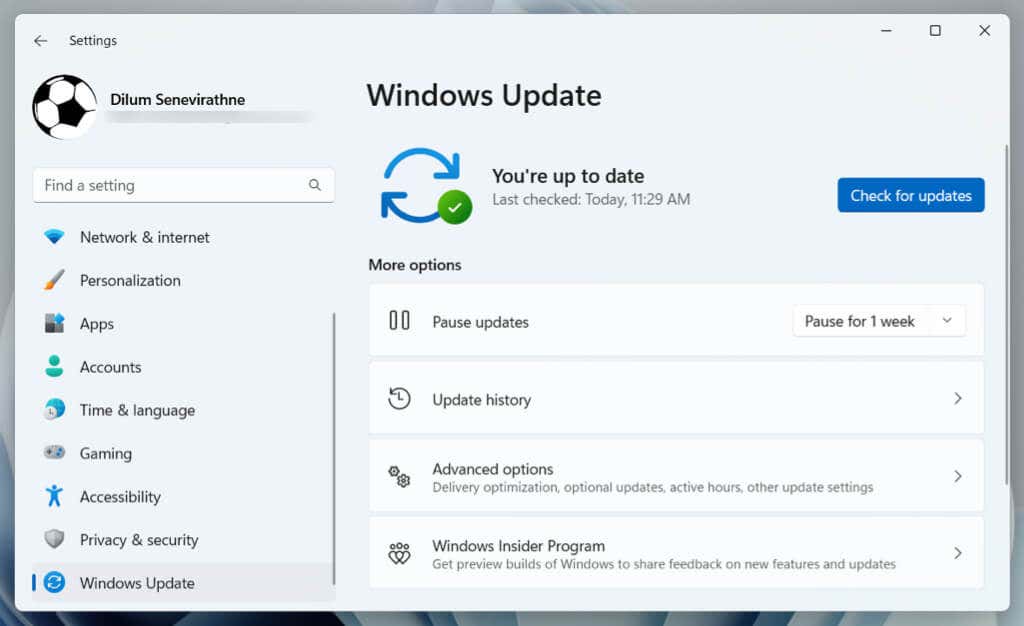The image size is (1024, 626).
Task: Click the Windows Insider Program icon
Action: point(399,552)
